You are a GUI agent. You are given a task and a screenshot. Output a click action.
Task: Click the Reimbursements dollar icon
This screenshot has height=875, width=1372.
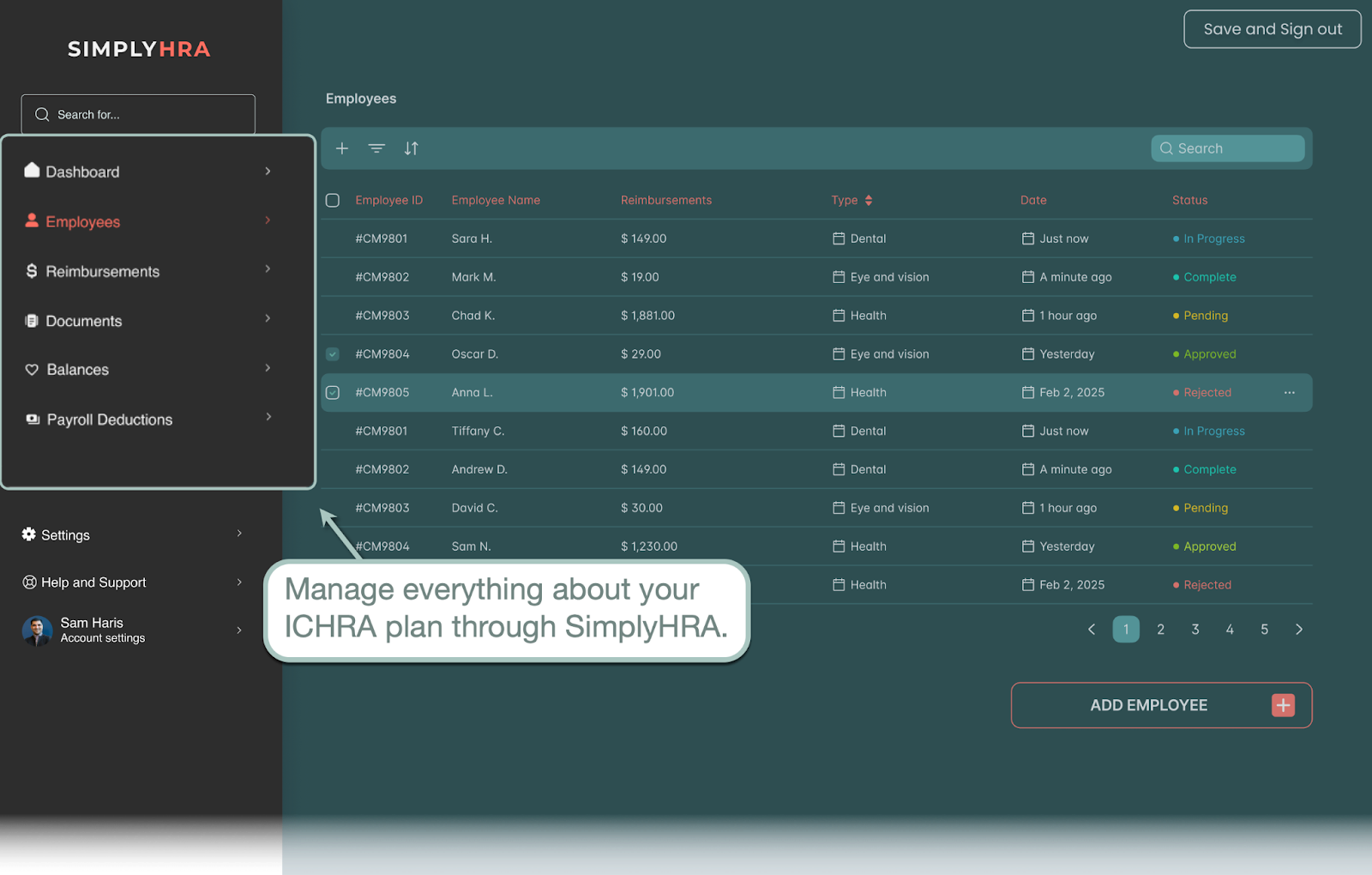32,271
